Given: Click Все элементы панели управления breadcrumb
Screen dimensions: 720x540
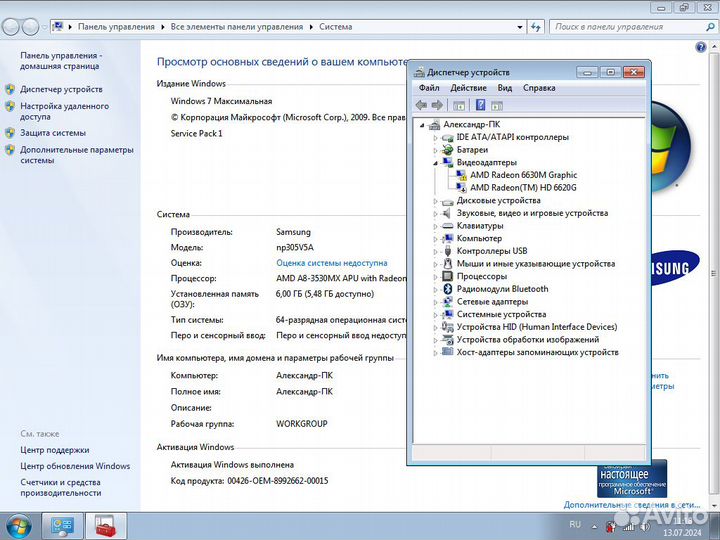Looking at the screenshot, I should pos(236,27).
